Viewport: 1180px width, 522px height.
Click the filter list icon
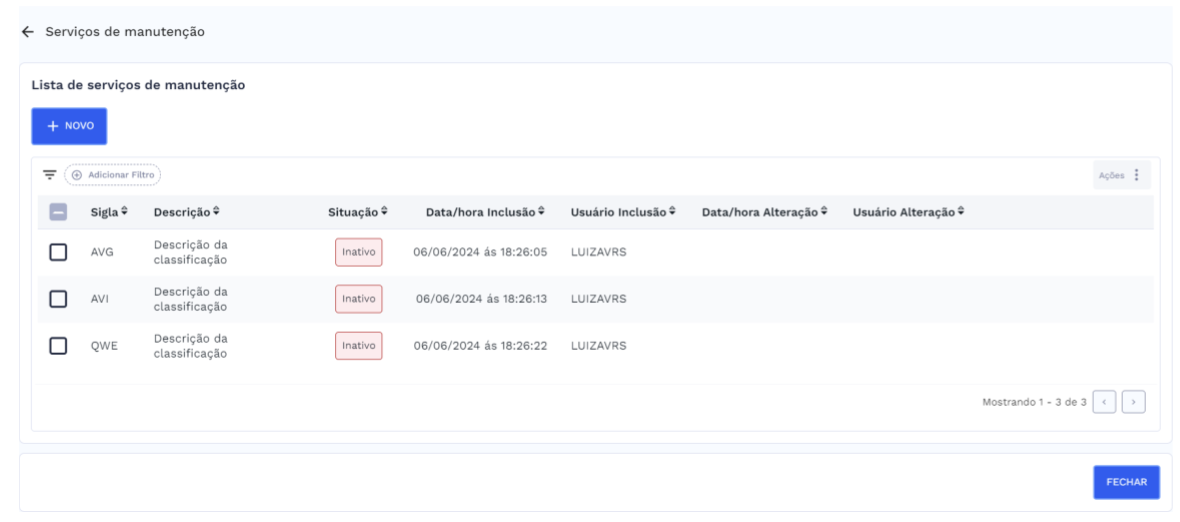point(49,175)
